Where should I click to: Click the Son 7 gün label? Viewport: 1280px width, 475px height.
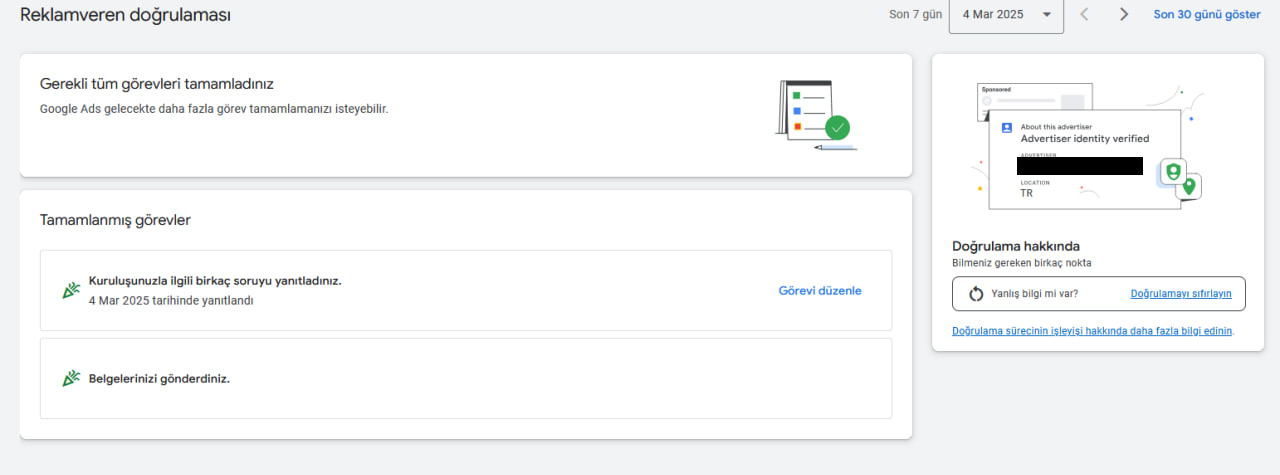pos(913,14)
